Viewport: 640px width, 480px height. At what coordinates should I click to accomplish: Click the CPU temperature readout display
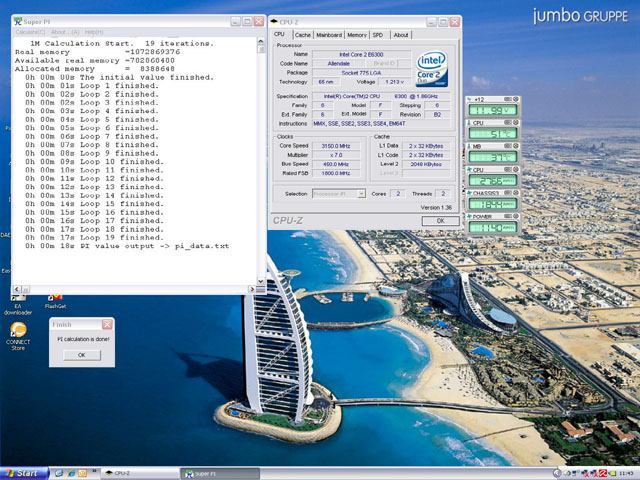click(493, 133)
